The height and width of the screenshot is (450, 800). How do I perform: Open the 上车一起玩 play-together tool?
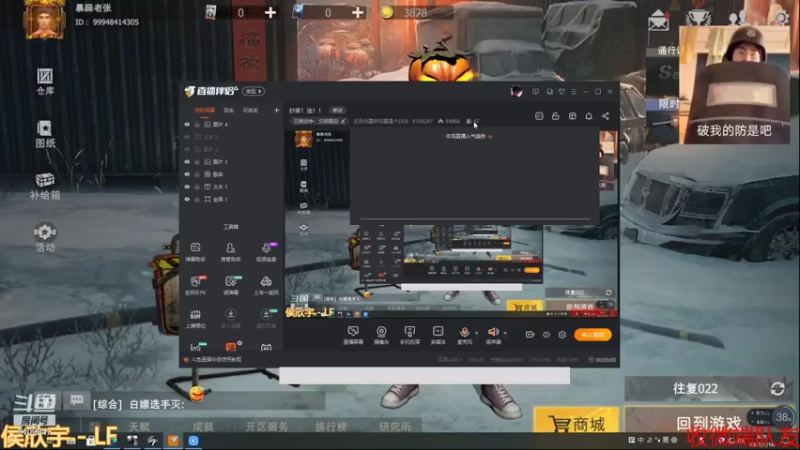pyautogui.click(x=266, y=285)
